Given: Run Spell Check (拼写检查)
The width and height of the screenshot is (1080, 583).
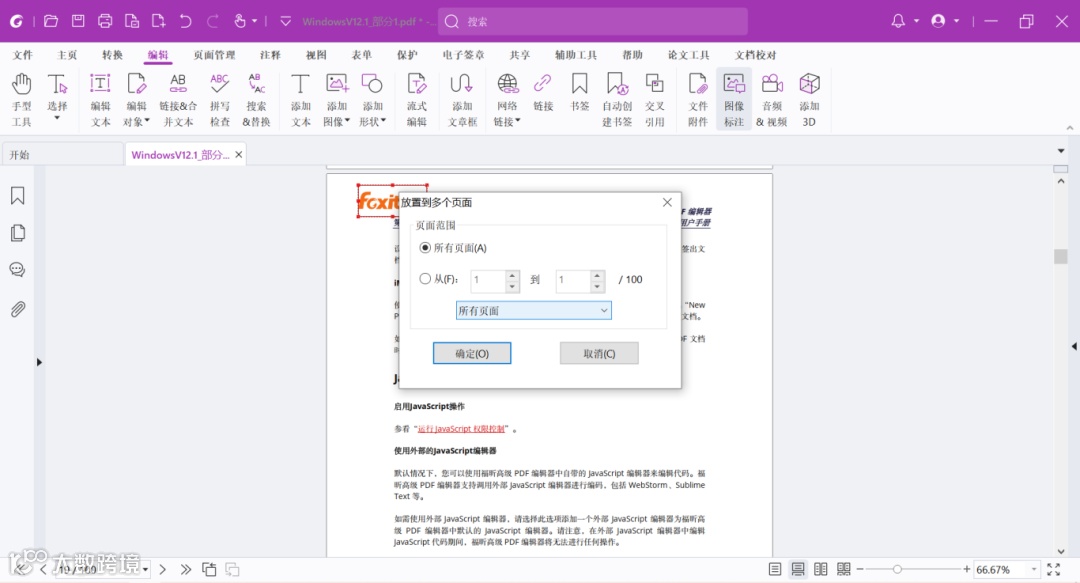Looking at the screenshot, I should 220,100.
